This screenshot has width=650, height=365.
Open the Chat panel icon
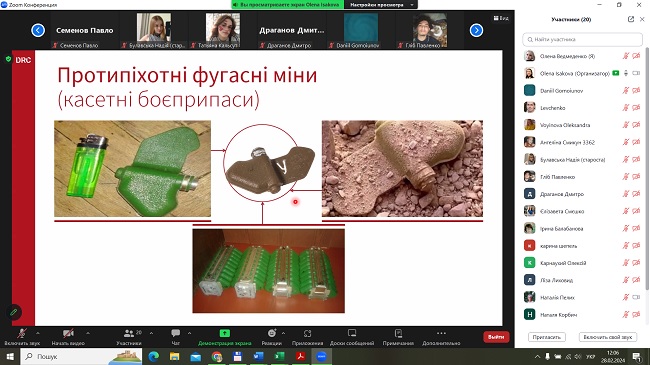(176, 333)
